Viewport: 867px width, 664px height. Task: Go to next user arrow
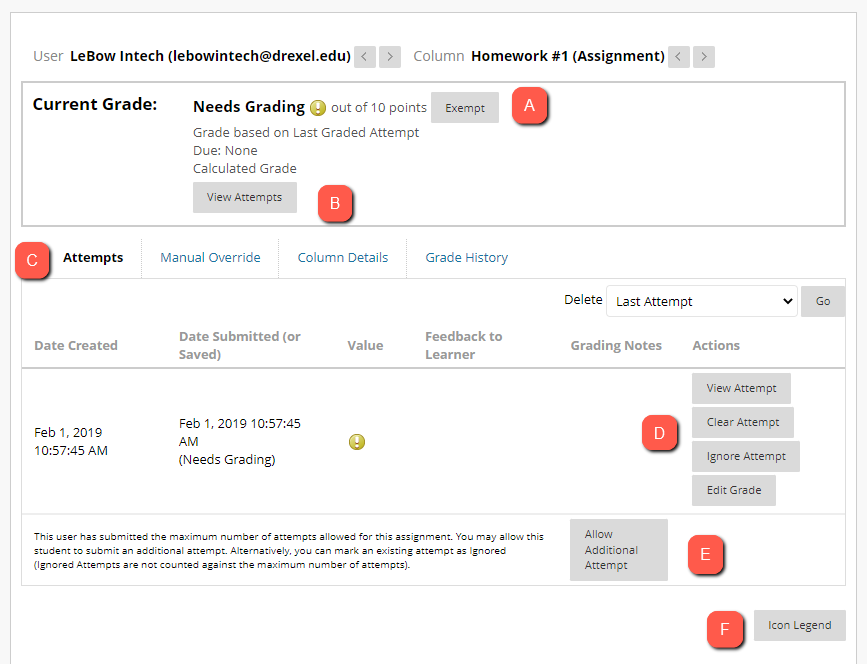pos(390,56)
